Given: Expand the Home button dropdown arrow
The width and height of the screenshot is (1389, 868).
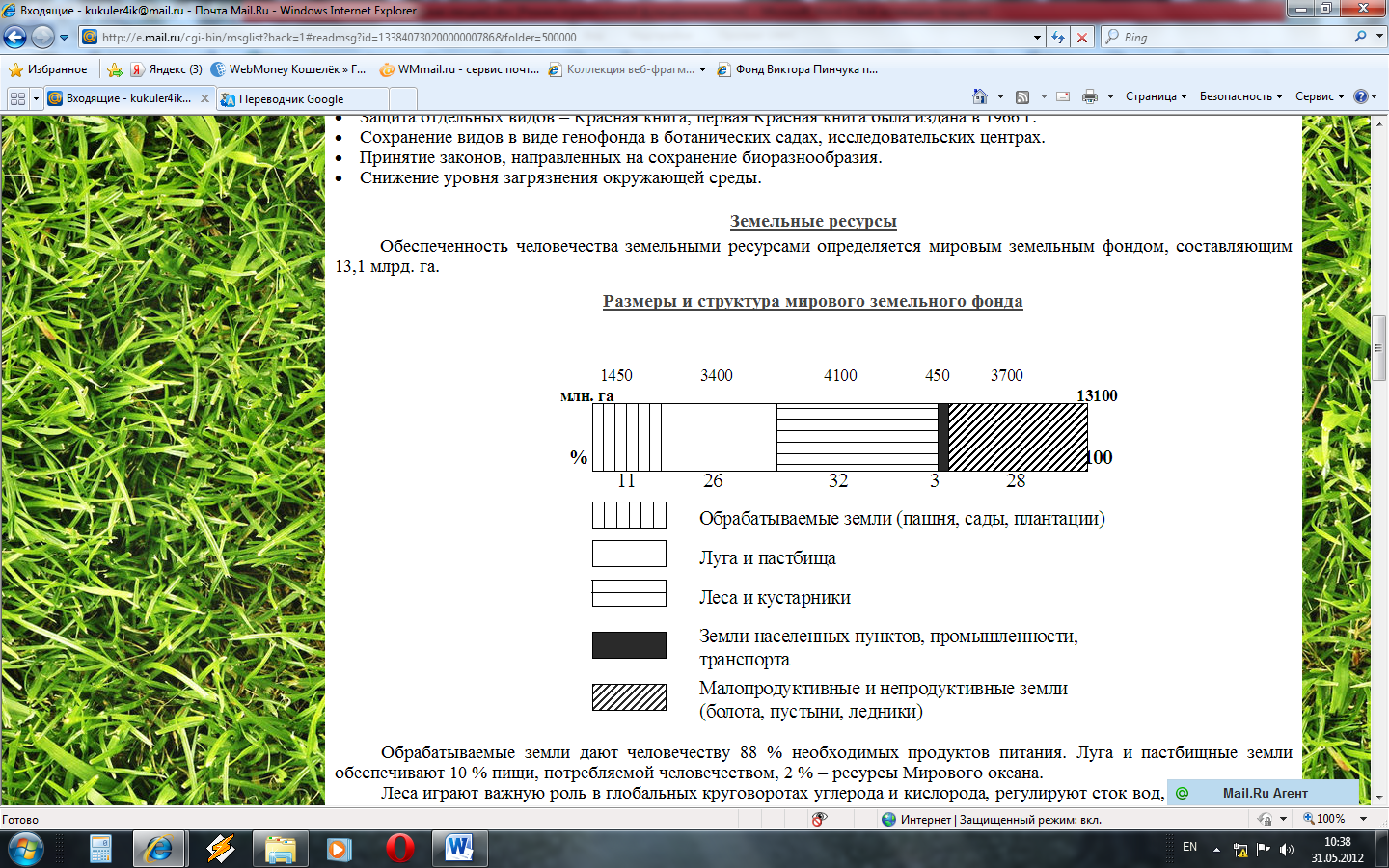Looking at the screenshot, I should (x=1000, y=96).
